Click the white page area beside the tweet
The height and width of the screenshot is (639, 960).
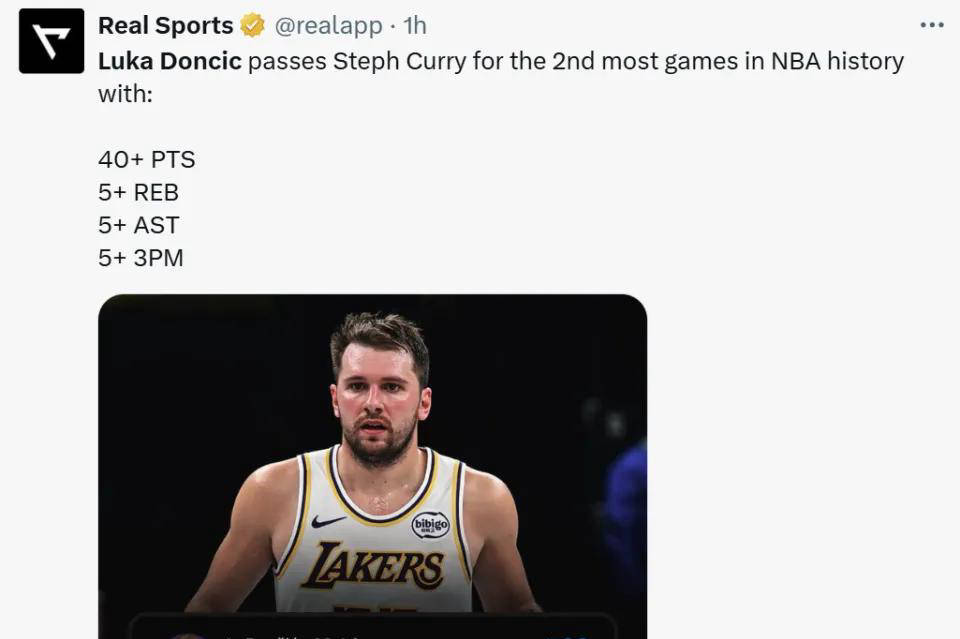tap(800, 400)
